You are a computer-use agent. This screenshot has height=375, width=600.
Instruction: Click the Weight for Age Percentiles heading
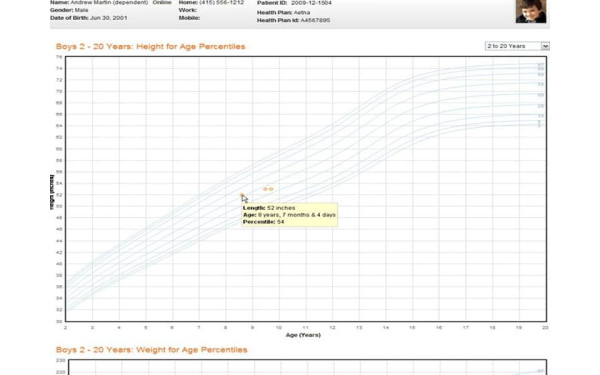[152, 350]
